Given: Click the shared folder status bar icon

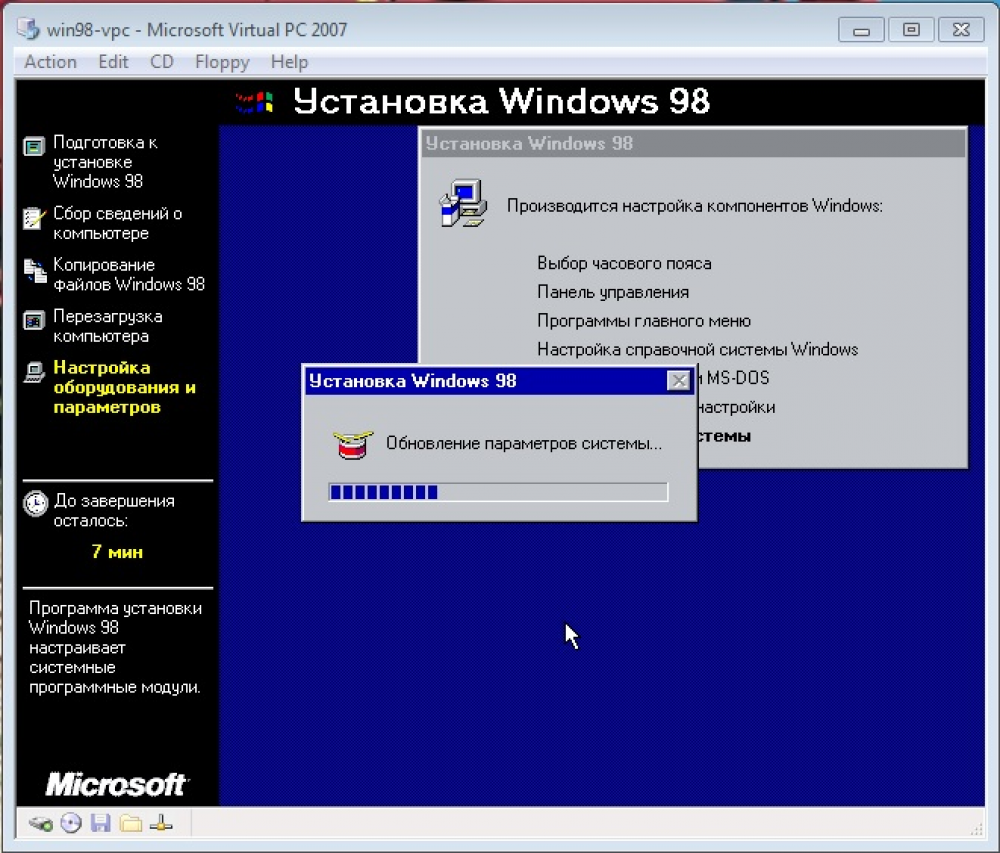Looking at the screenshot, I should point(131,824).
